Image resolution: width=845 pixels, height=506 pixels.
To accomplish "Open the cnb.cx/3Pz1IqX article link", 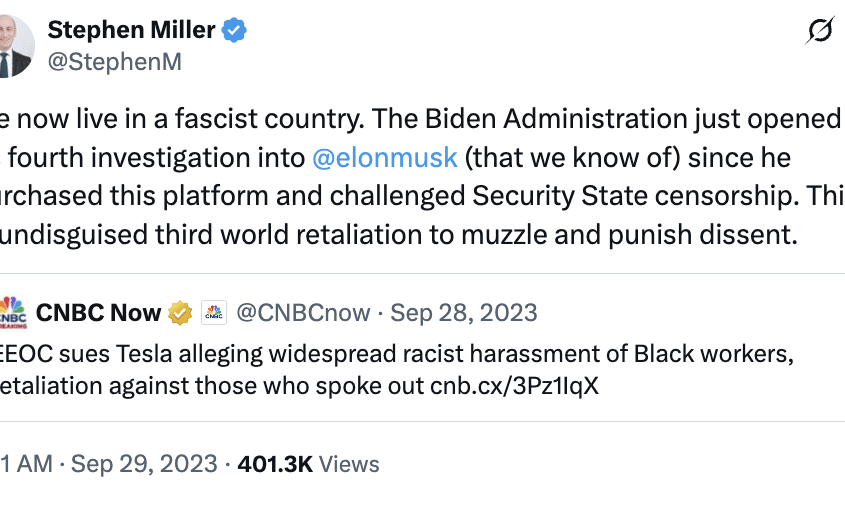I will [x=514, y=387].
